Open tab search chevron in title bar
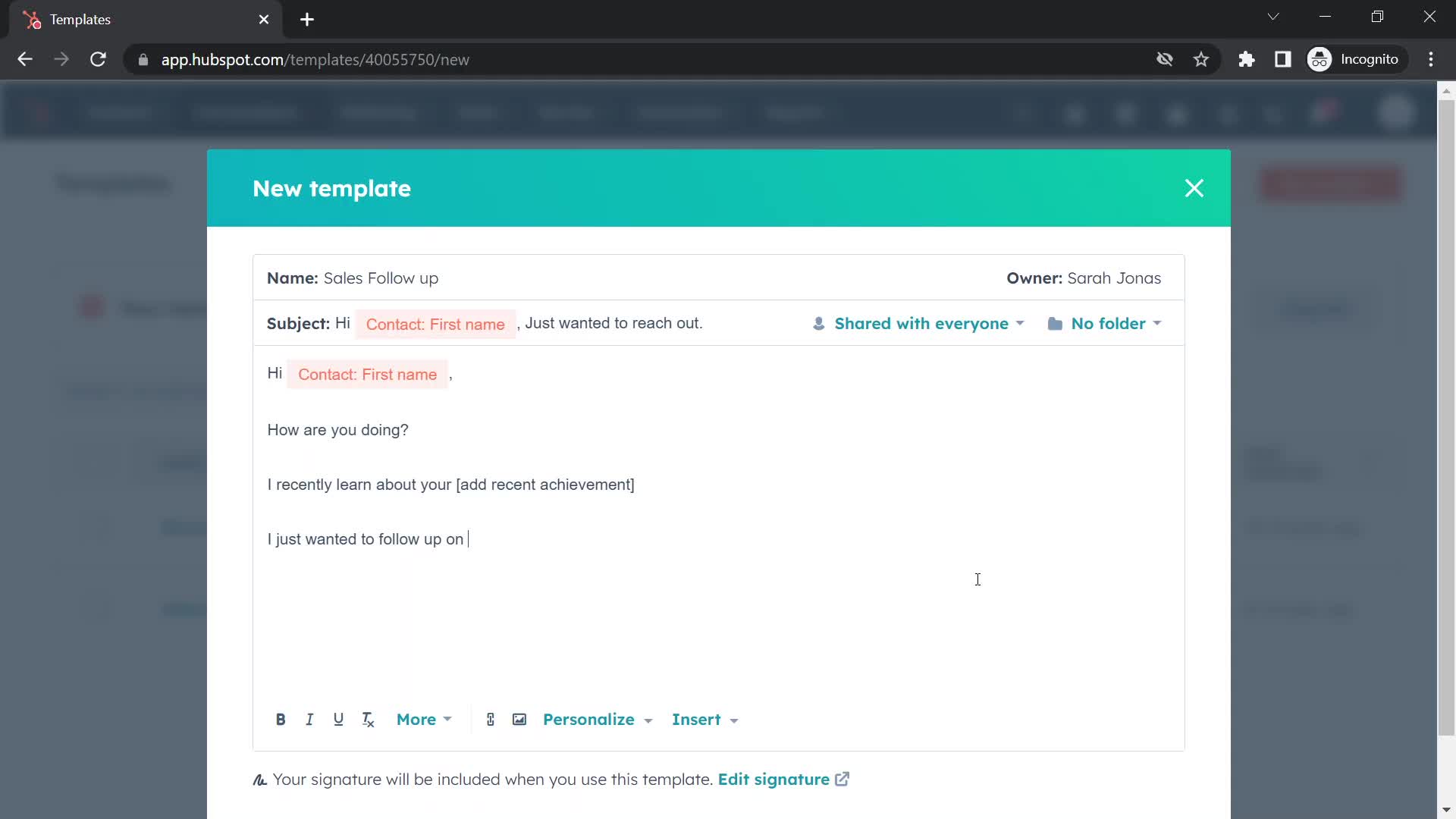 pos(1273,17)
